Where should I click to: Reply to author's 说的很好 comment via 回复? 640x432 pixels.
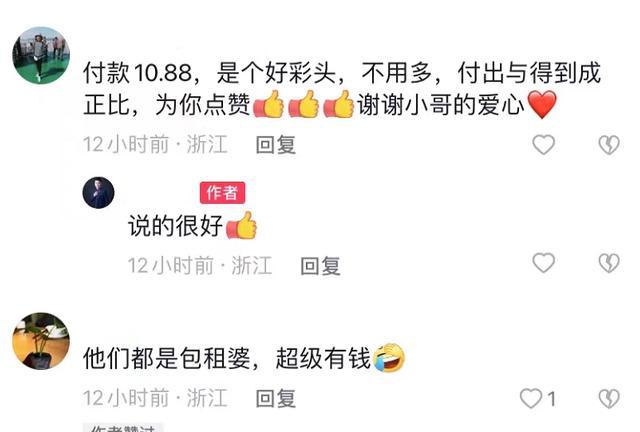(x=320, y=266)
